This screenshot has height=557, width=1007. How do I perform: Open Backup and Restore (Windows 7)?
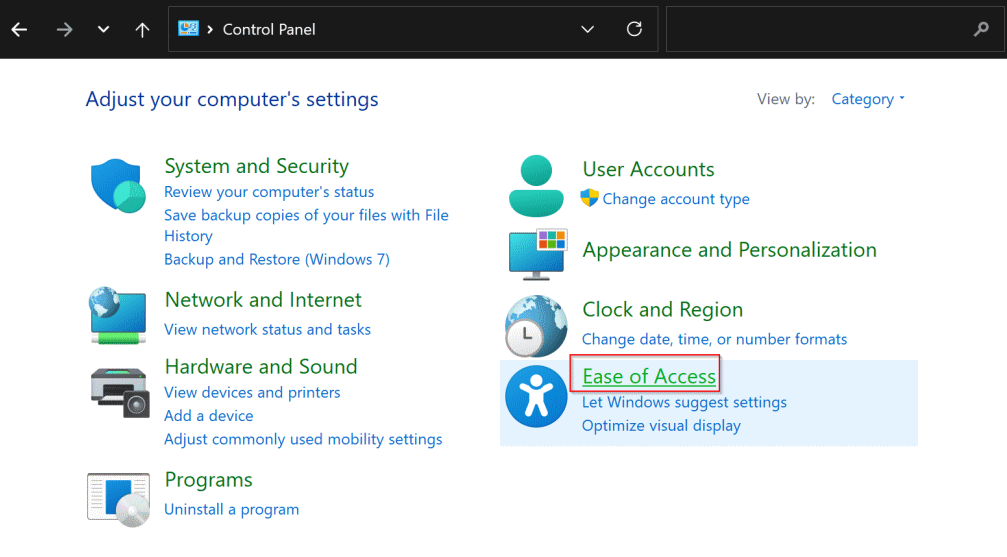277,259
